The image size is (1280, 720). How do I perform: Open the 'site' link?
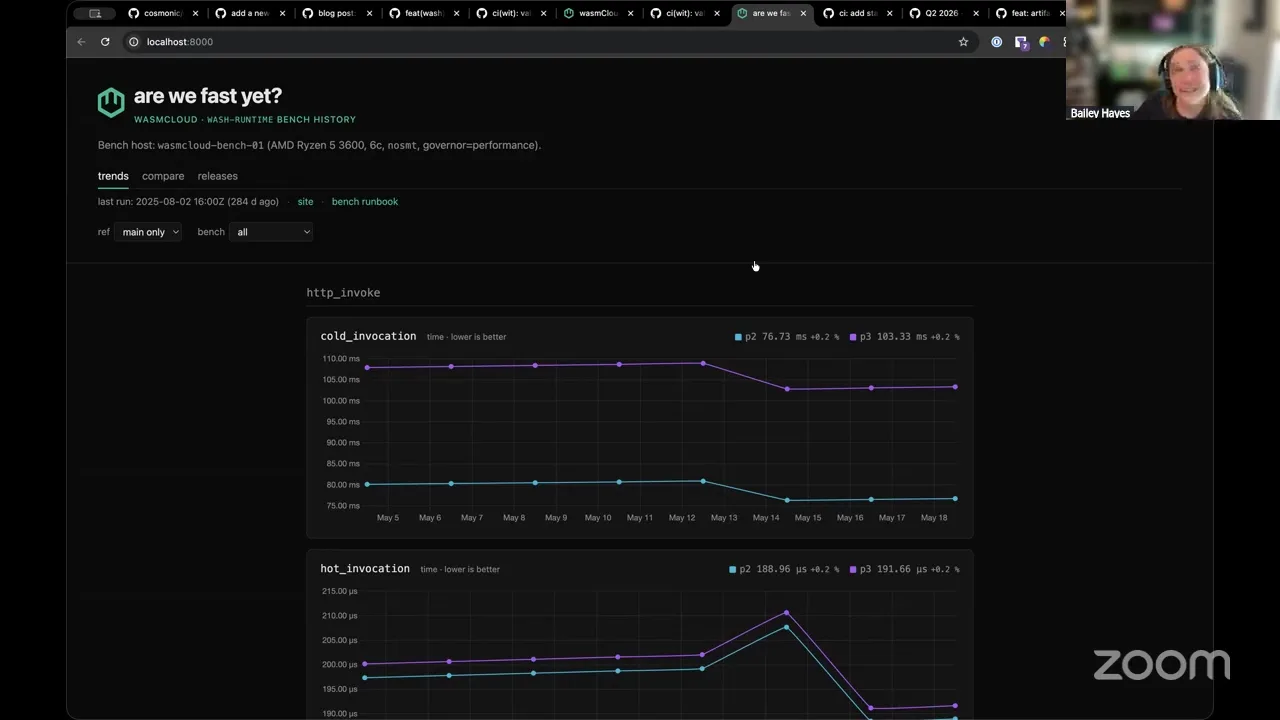tap(305, 202)
